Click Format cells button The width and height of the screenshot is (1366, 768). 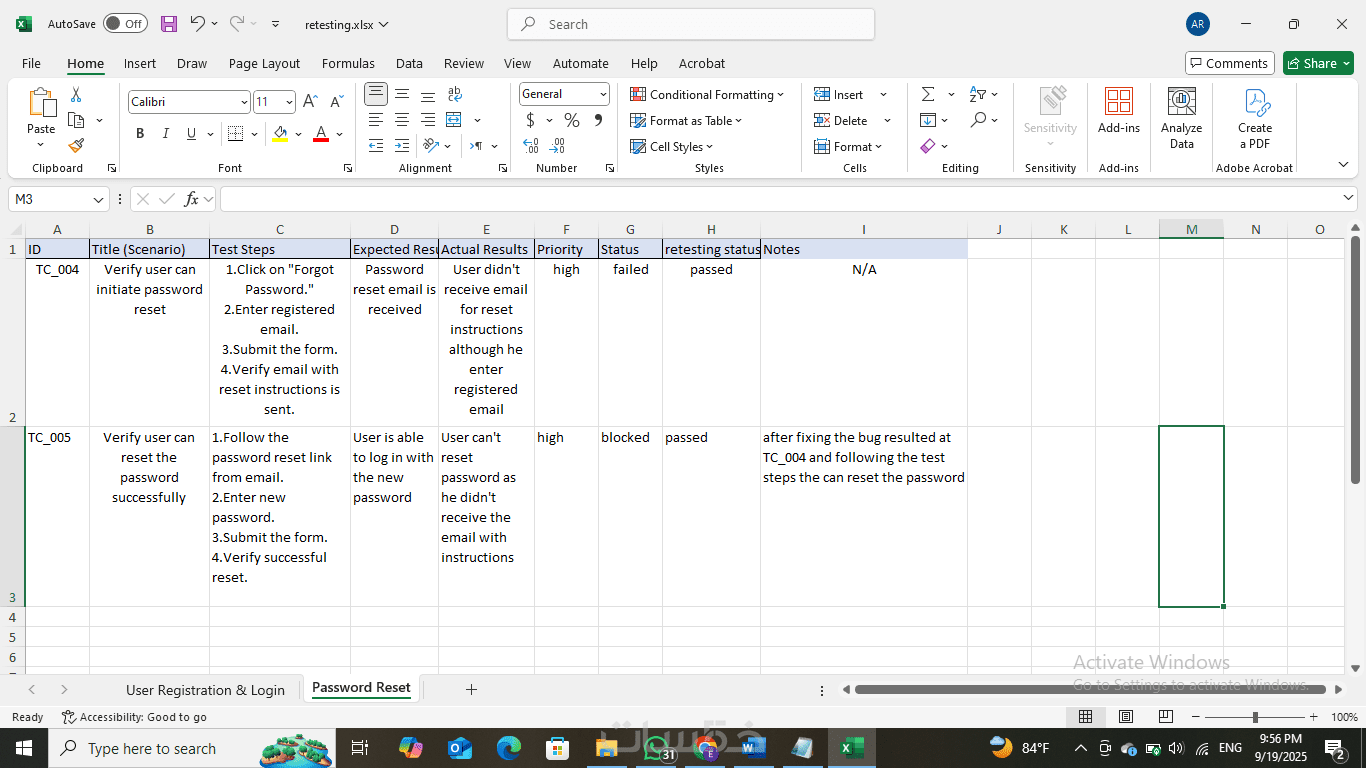849,146
